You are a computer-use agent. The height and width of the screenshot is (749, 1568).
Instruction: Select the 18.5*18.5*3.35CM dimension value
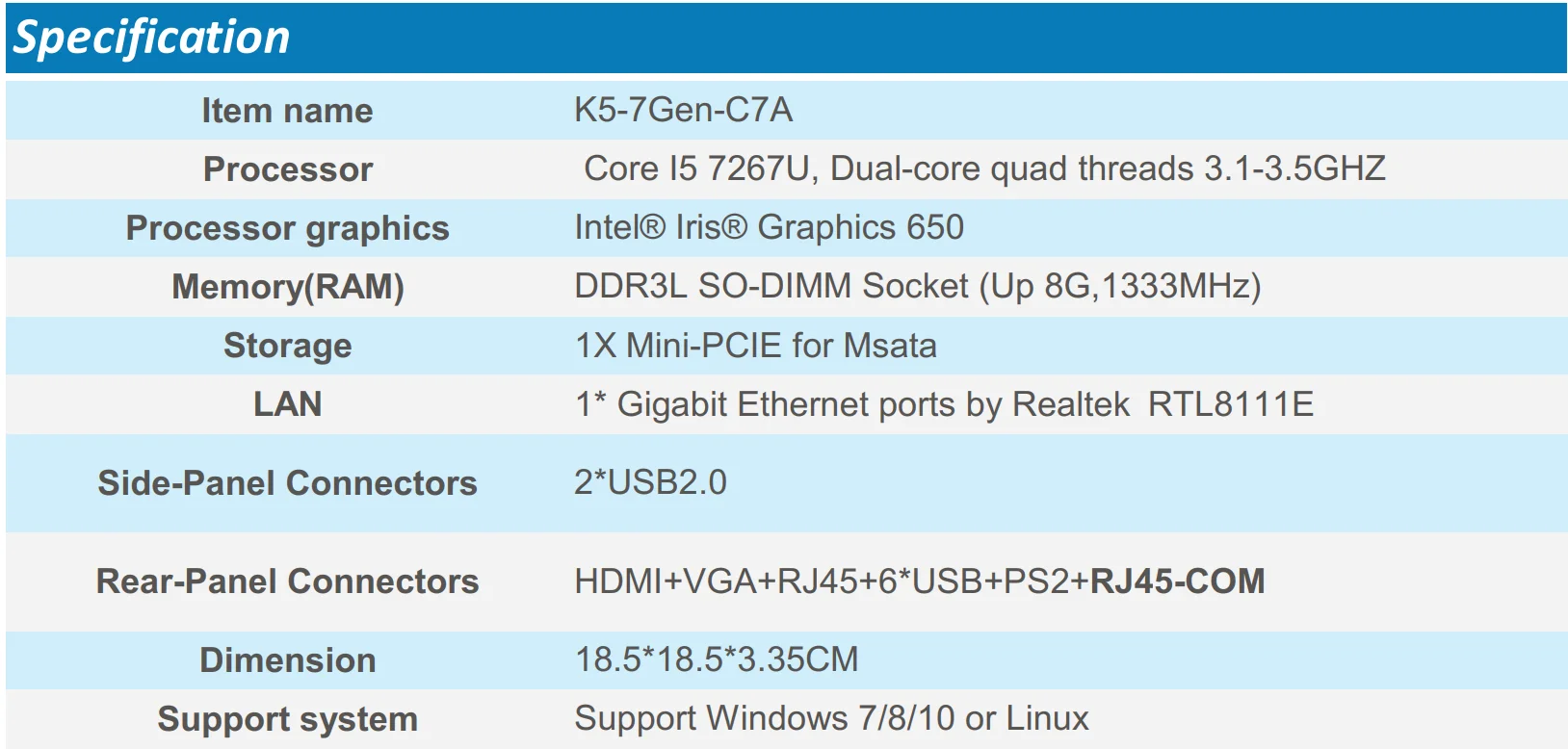716,659
